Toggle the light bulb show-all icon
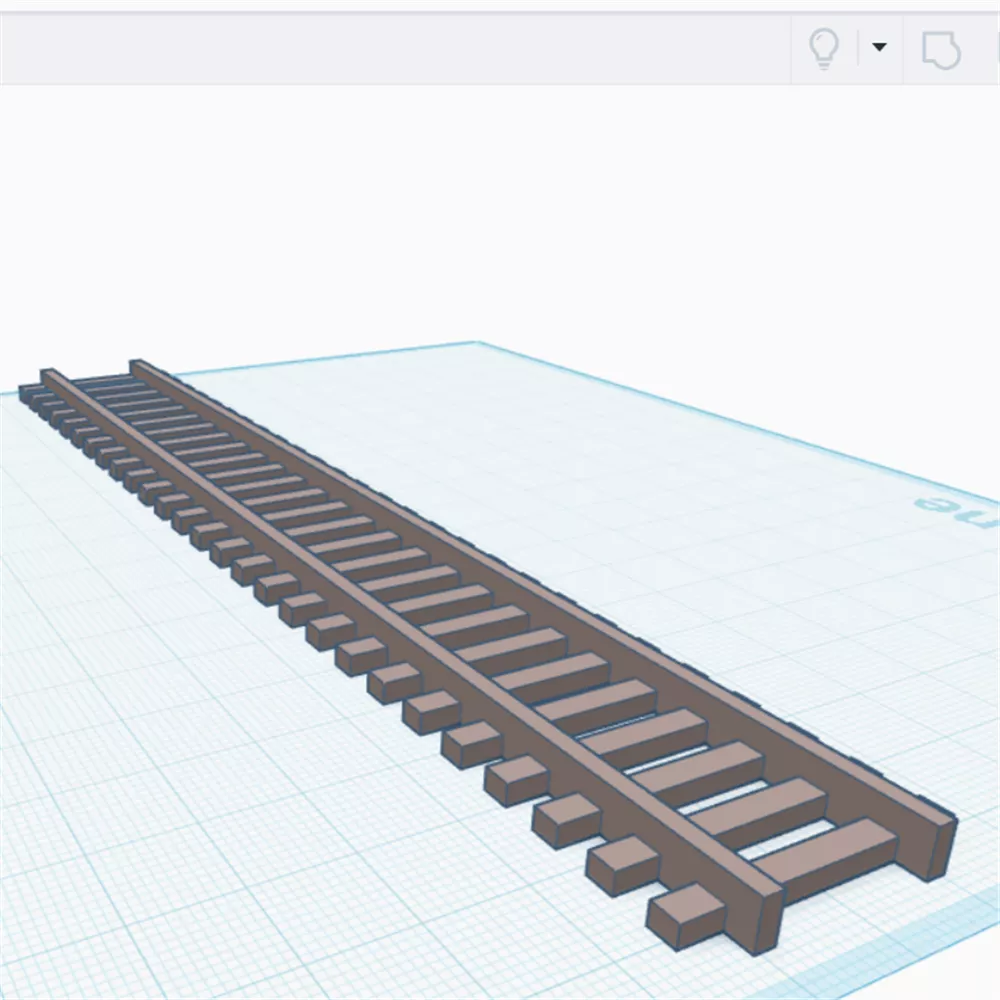Image resolution: width=1000 pixels, height=1000 pixels. (823, 48)
